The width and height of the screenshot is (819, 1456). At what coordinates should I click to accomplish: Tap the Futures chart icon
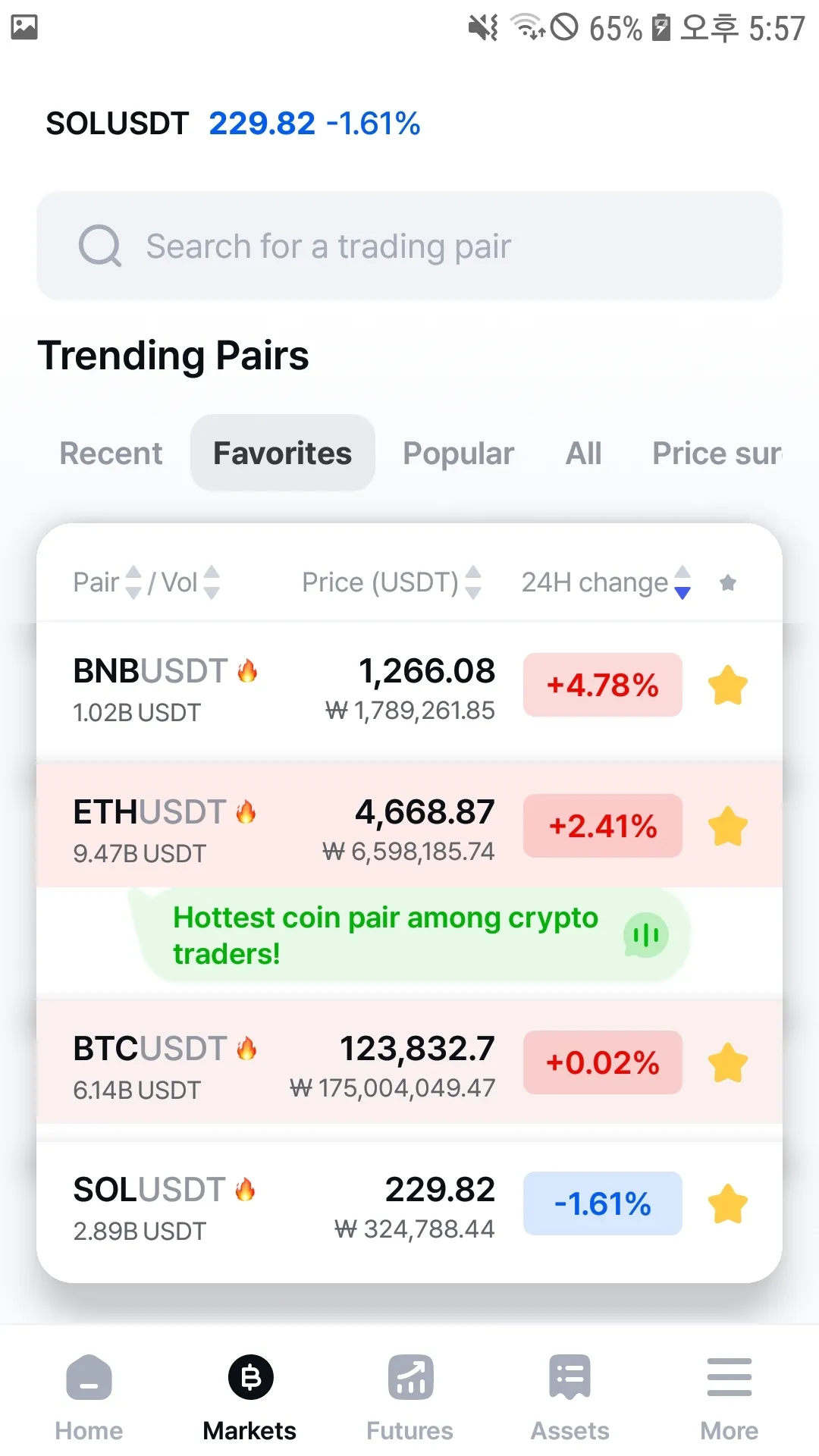(410, 1378)
